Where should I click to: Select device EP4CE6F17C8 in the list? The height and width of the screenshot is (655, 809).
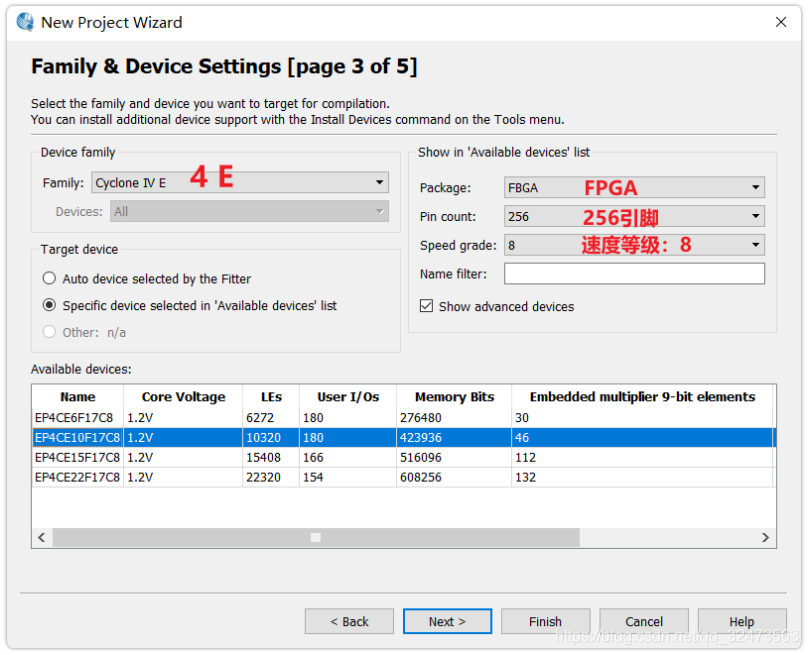74,418
